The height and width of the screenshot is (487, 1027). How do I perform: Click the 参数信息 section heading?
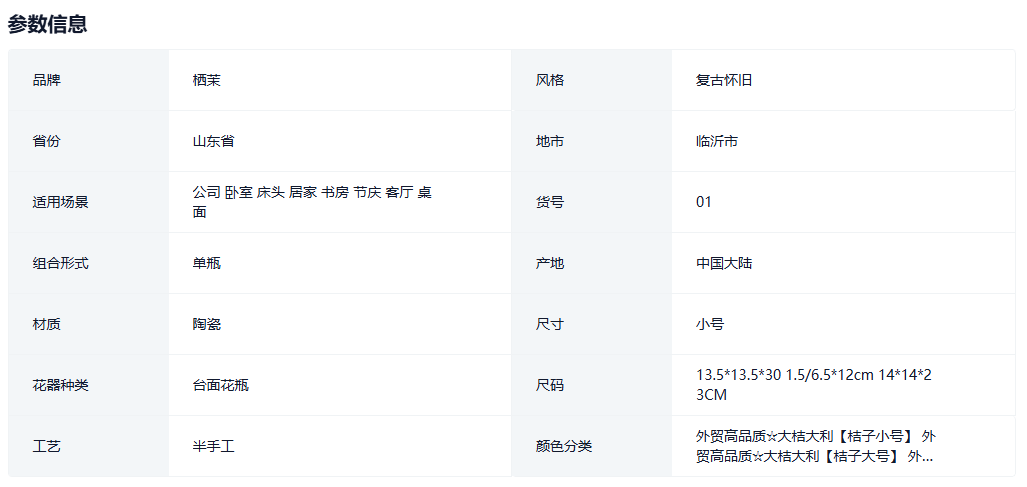(x=47, y=25)
